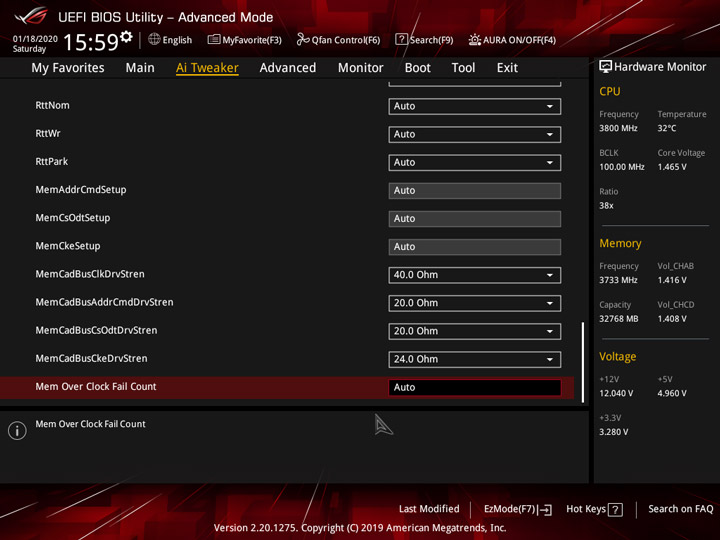This screenshot has height=540, width=720.
Task: Open the Monitor tab
Action: [360, 68]
